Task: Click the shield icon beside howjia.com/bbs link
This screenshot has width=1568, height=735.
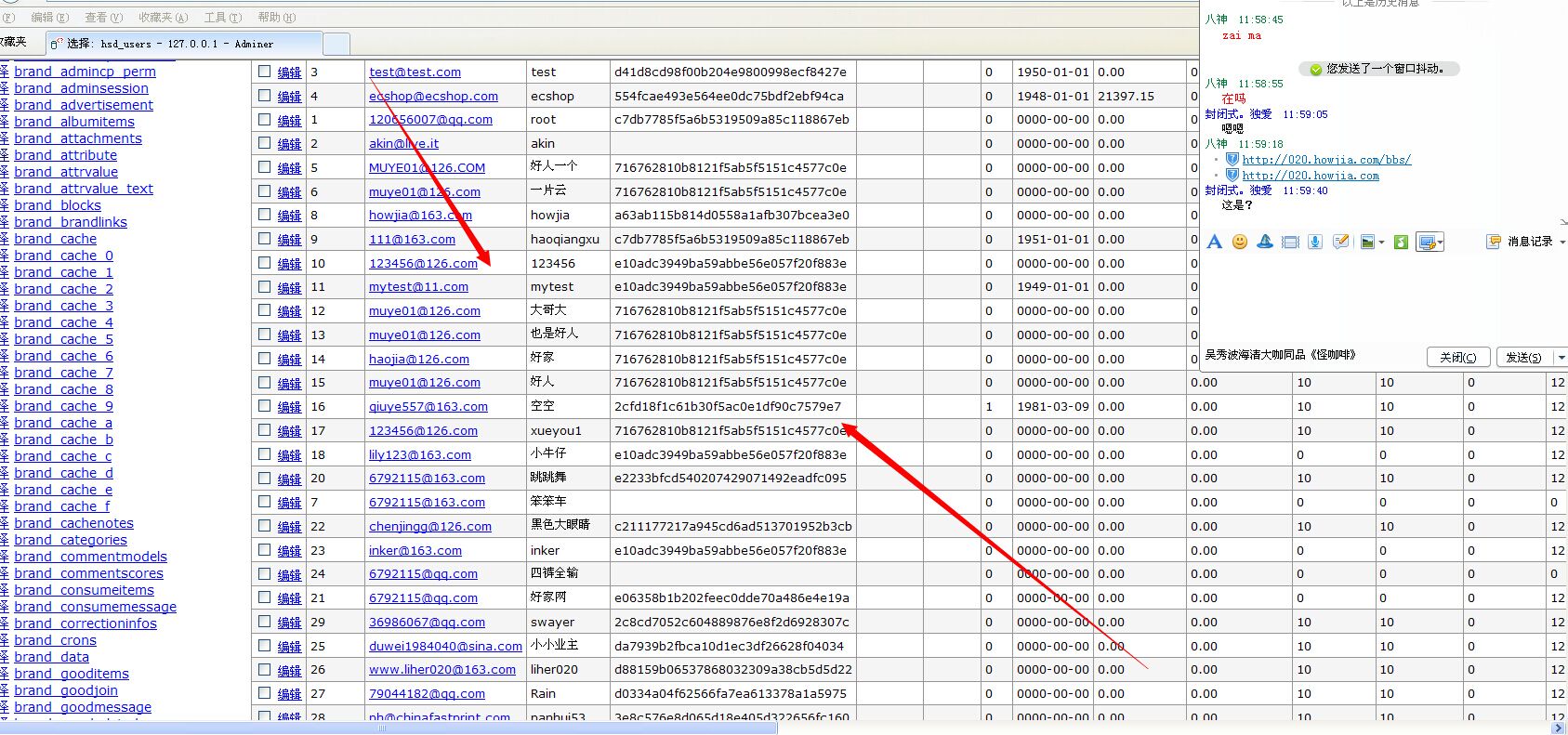Action: pyautogui.click(x=1232, y=159)
